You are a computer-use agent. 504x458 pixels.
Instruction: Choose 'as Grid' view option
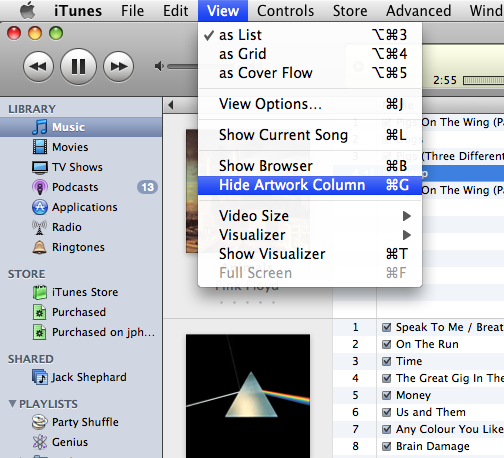click(x=310, y=54)
